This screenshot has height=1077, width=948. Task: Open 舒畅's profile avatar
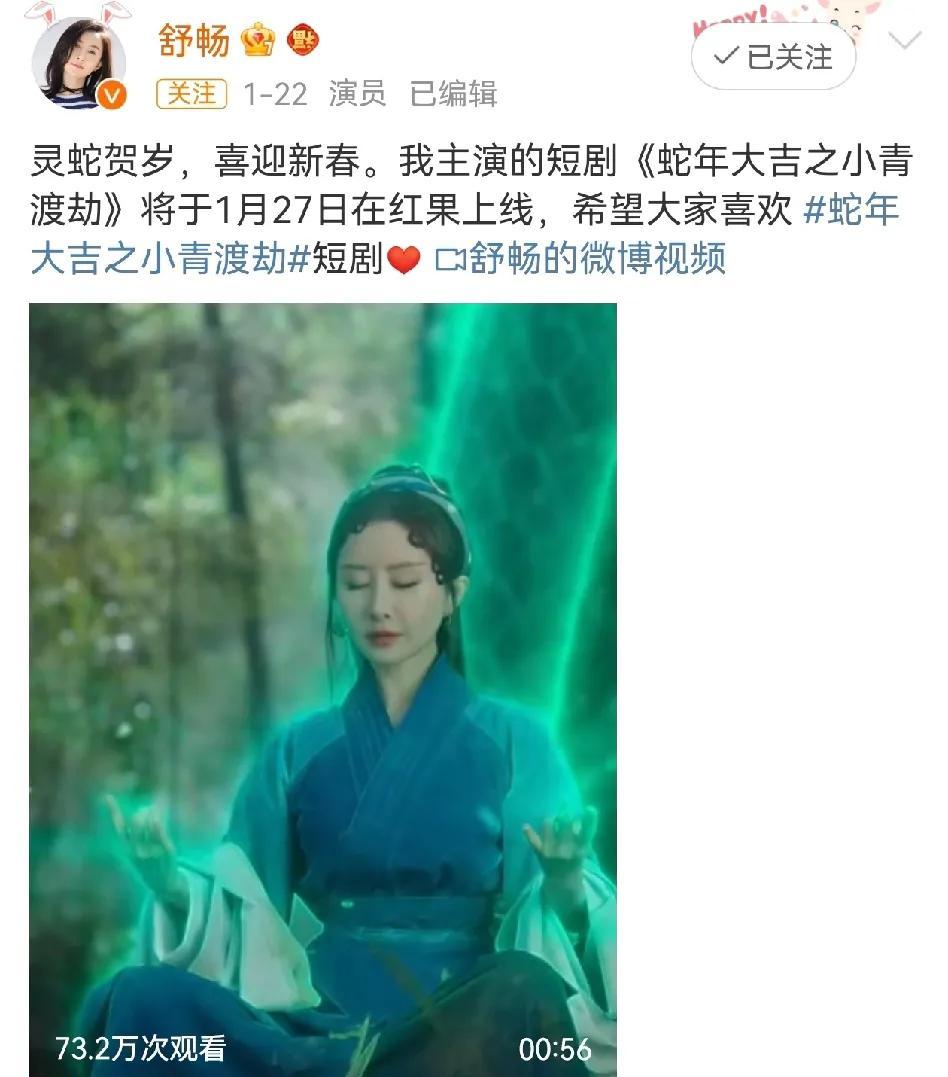coord(79,62)
